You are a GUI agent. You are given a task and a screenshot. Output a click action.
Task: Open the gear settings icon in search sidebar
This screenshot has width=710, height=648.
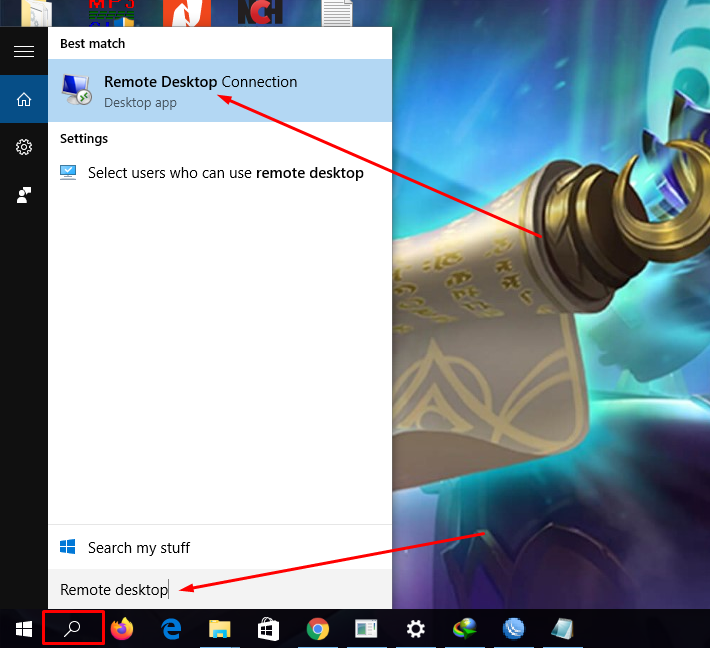coord(24,147)
